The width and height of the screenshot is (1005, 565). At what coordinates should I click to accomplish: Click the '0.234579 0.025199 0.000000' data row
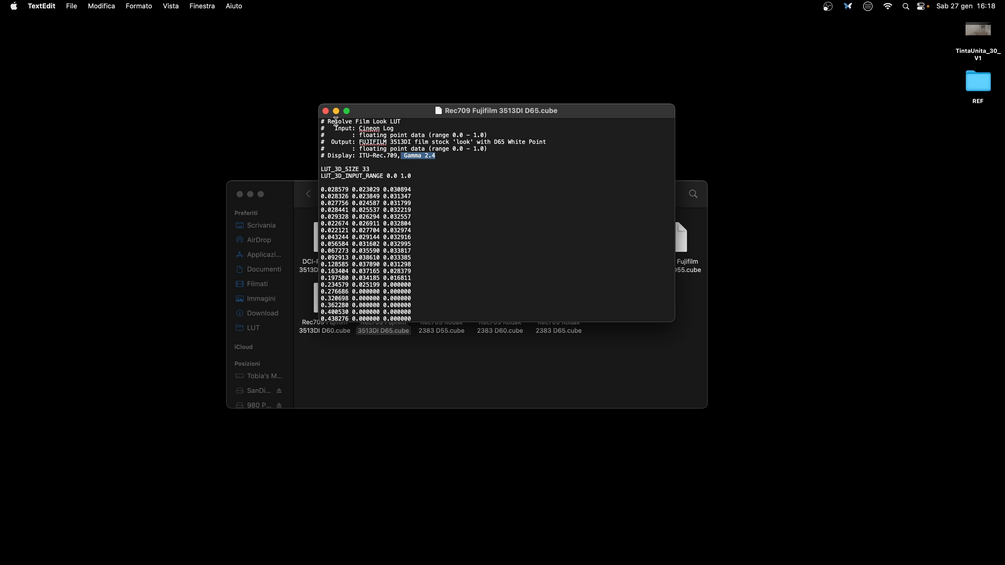pyautogui.click(x=366, y=284)
